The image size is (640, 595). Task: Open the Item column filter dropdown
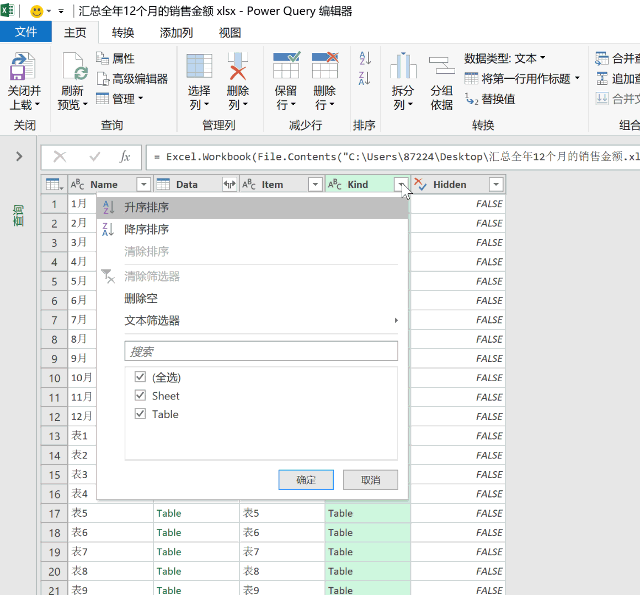[x=315, y=185]
